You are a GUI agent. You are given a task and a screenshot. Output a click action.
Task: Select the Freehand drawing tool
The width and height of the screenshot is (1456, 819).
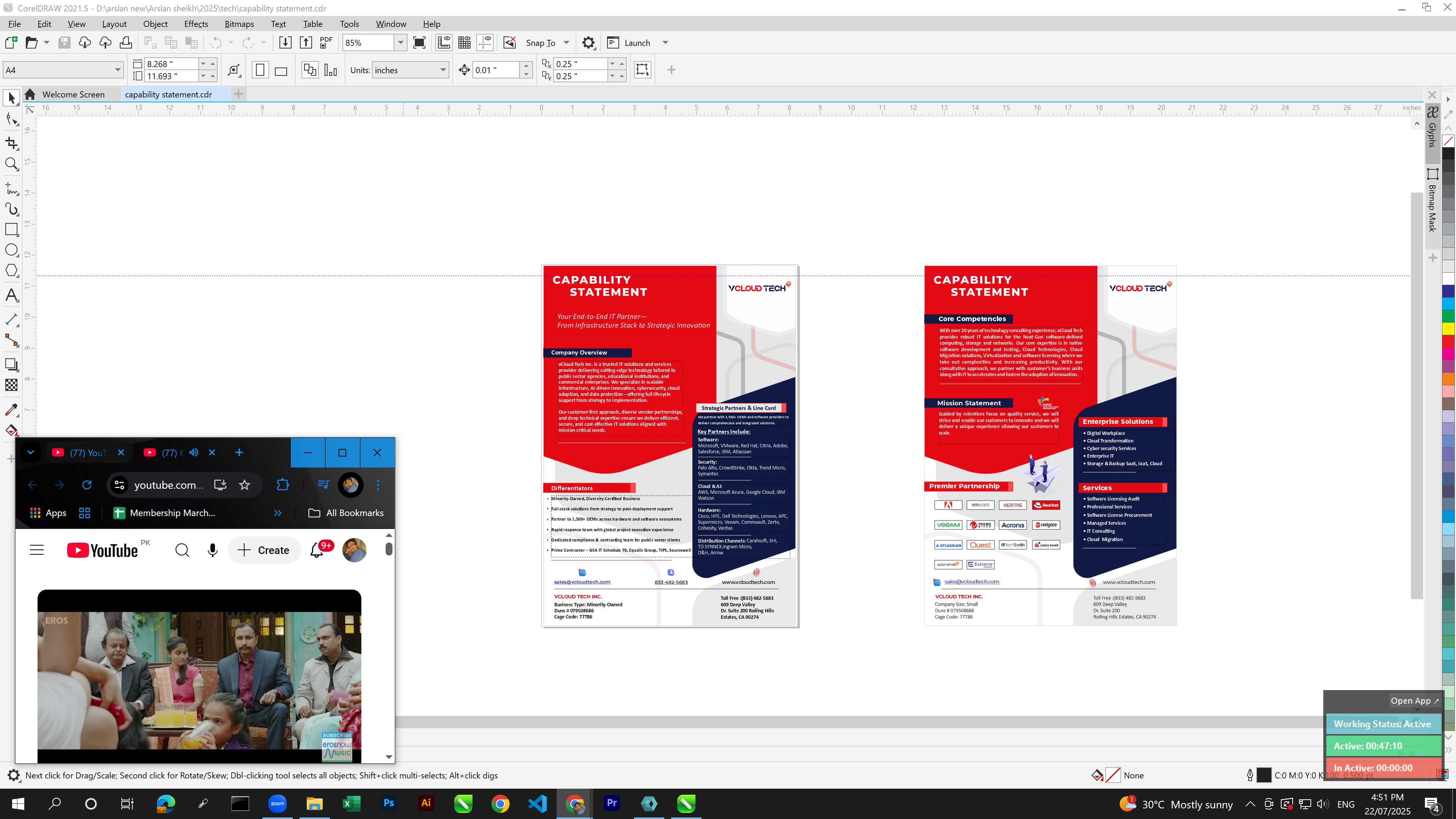11,188
